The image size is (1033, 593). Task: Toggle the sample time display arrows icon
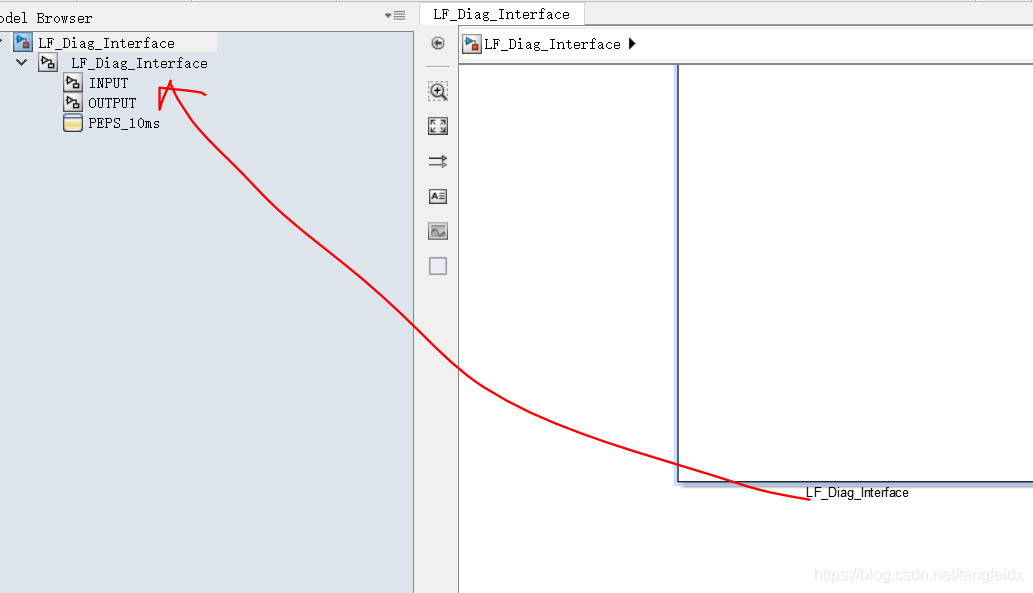coord(438,161)
